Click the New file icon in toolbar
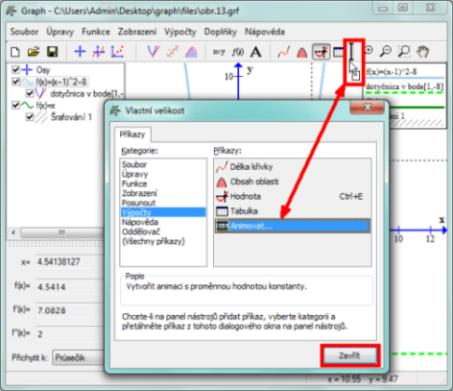This screenshot has width=453, height=391. pyautogui.click(x=15, y=52)
